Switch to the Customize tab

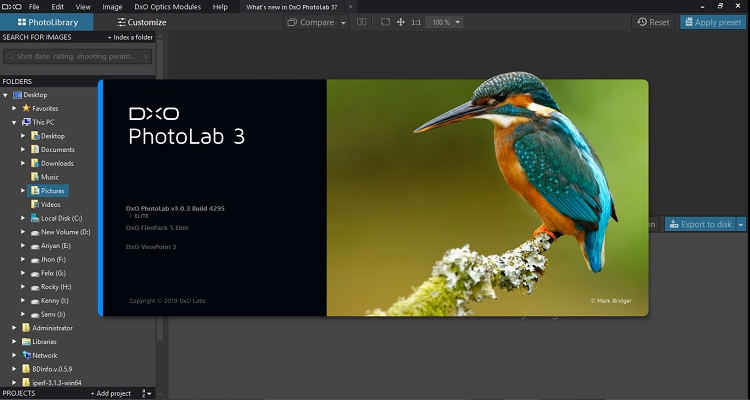tap(142, 22)
